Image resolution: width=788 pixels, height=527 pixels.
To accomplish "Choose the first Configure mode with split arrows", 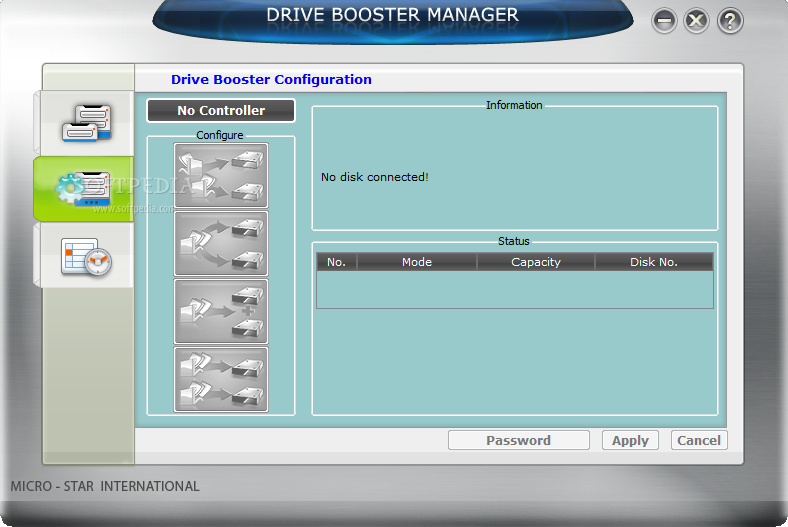I will (x=221, y=175).
